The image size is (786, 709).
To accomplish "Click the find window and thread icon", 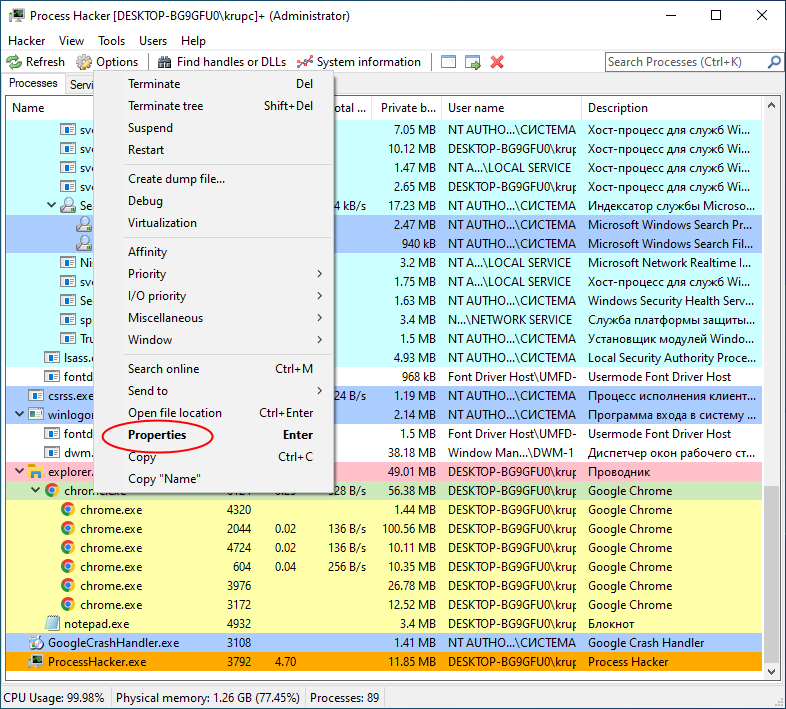I will 472,62.
